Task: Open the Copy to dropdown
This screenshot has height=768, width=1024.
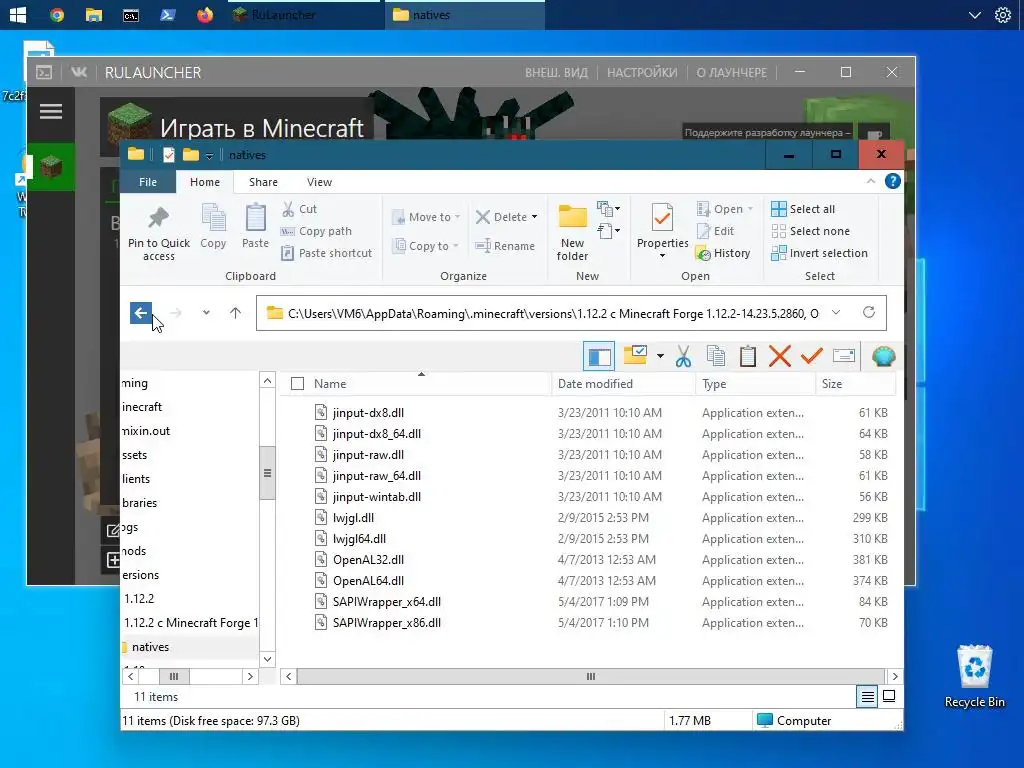Action: point(426,246)
